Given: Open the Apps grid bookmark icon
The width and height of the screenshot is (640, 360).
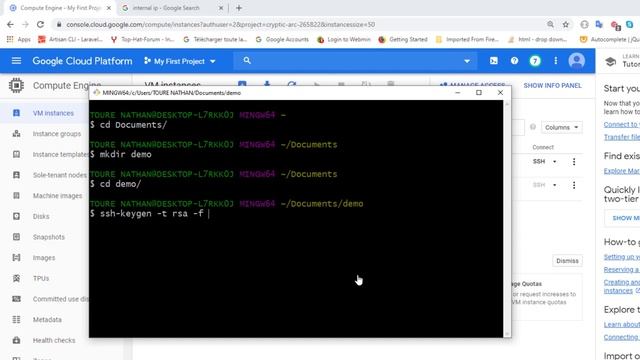Looking at the screenshot, I should pyautogui.click(x=10, y=39).
